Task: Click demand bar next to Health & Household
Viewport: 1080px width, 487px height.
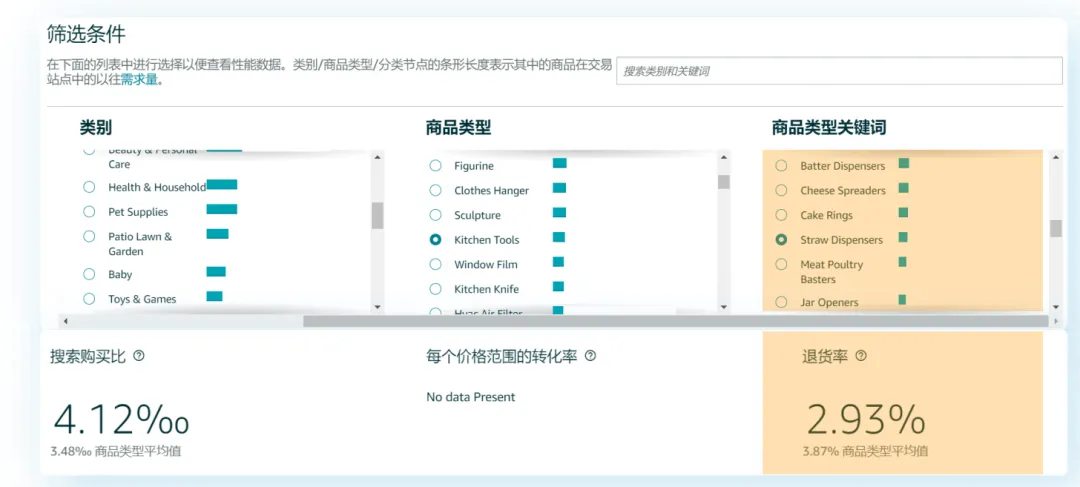Action: pyautogui.click(x=221, y=185)
